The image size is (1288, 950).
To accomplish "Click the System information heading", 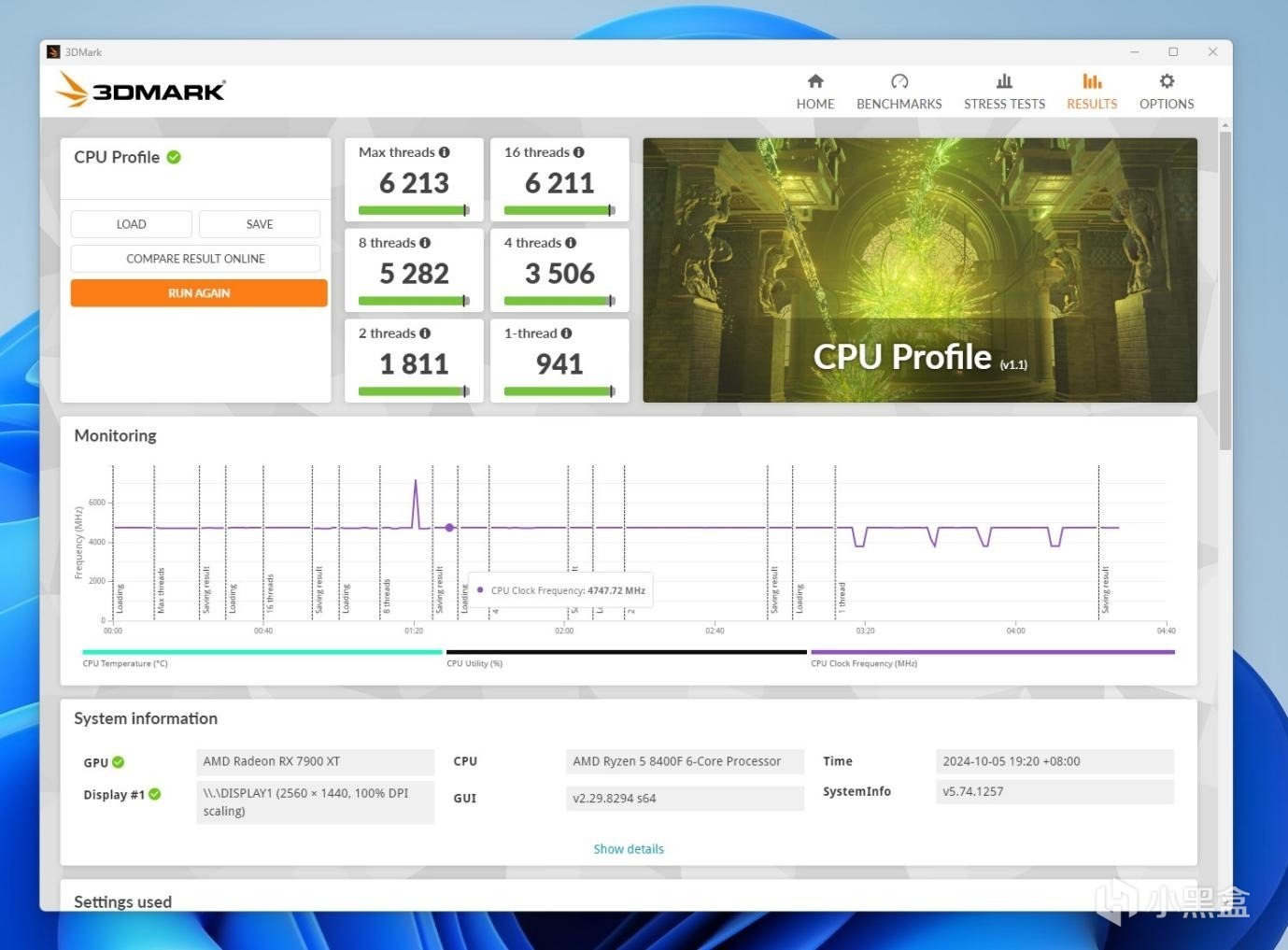I will pos(146,718).
